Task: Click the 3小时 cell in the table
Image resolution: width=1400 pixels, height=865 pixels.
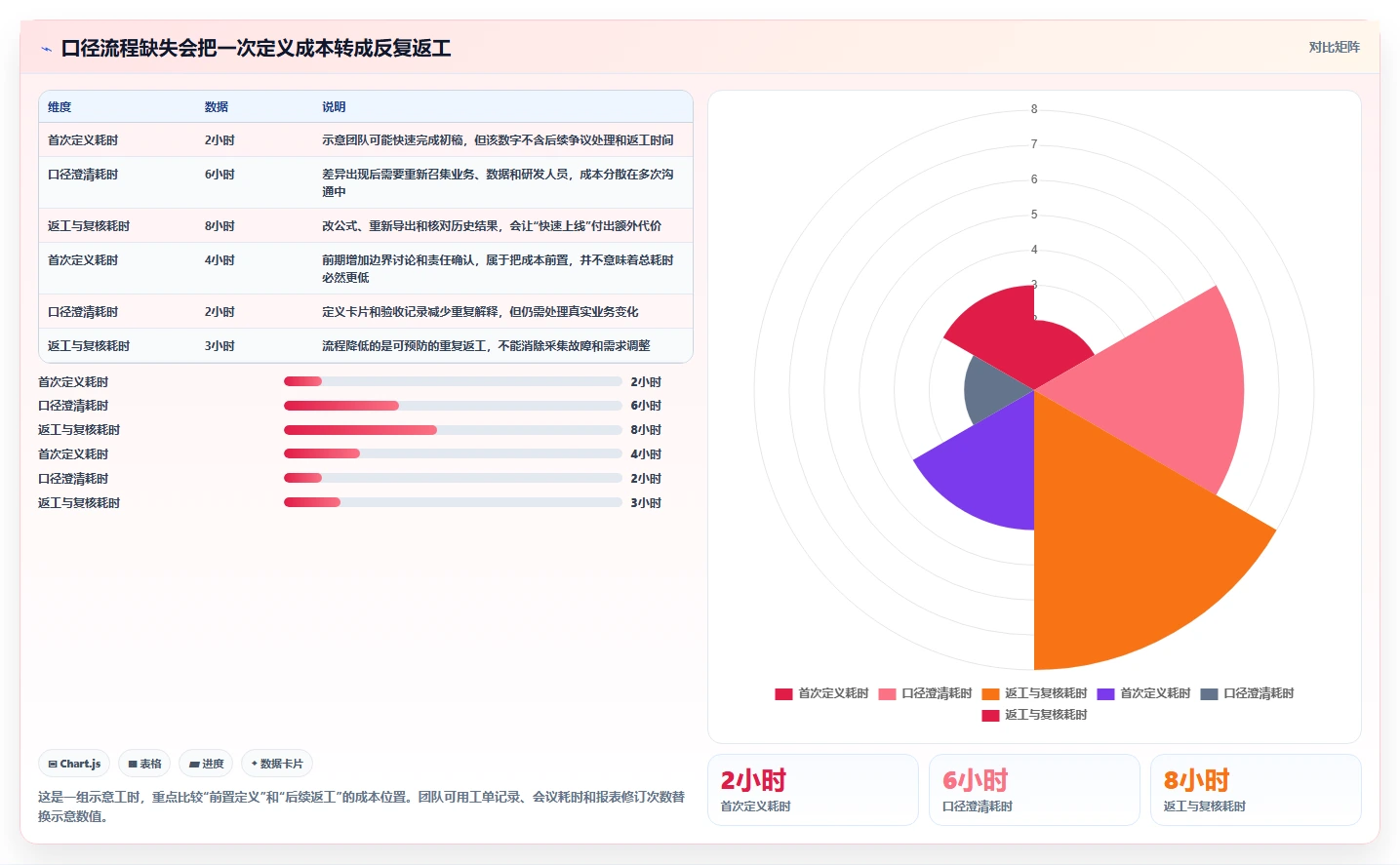Action: [x=220, y=346]
